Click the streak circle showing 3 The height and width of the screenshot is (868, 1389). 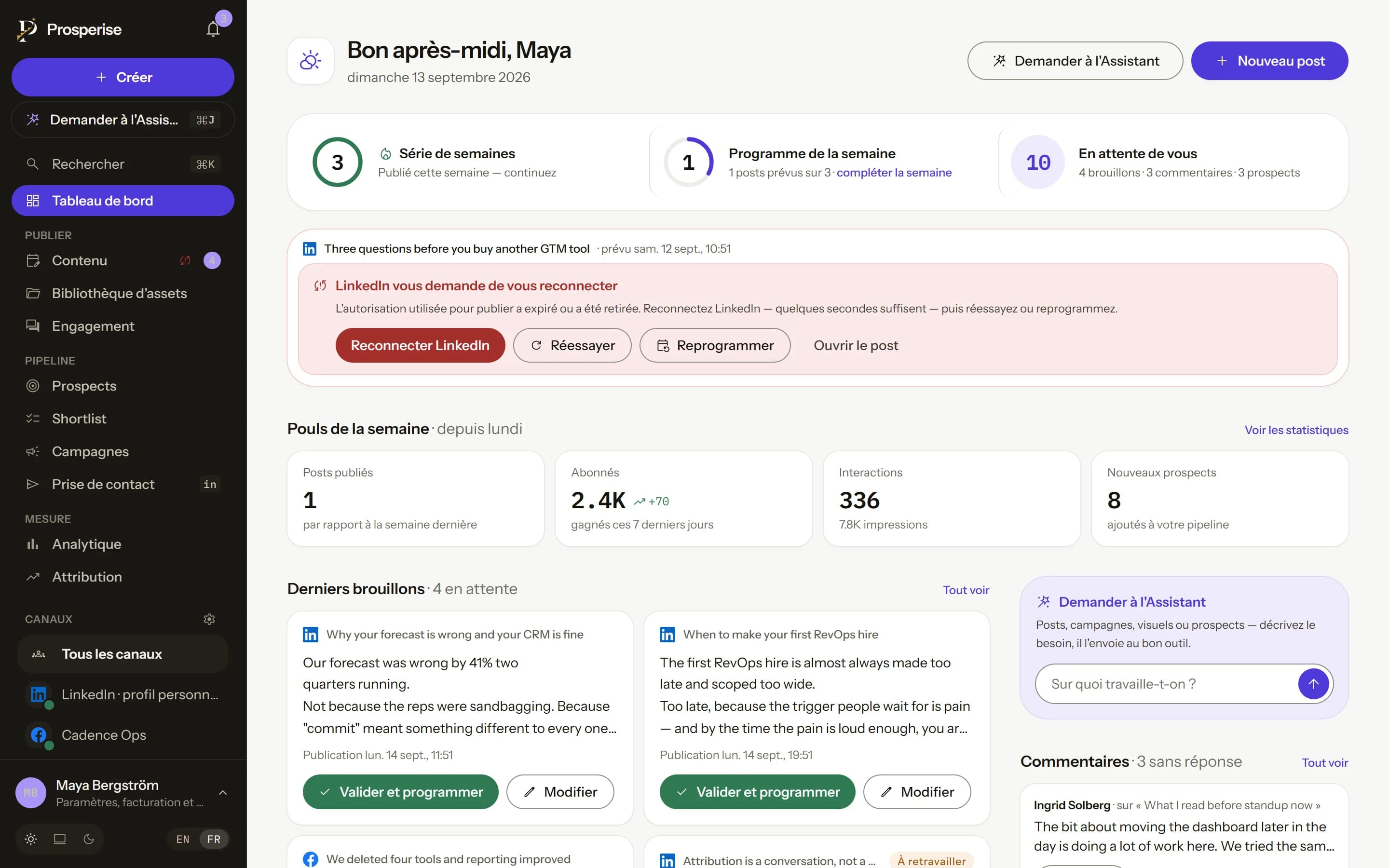338,162
